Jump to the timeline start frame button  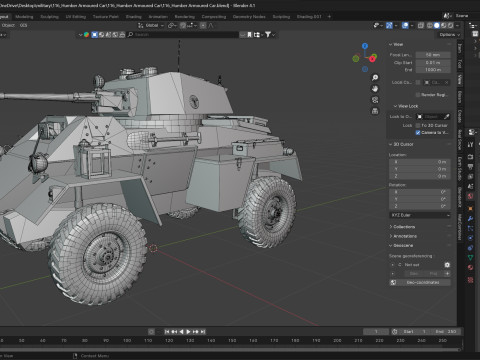[167, 332]
